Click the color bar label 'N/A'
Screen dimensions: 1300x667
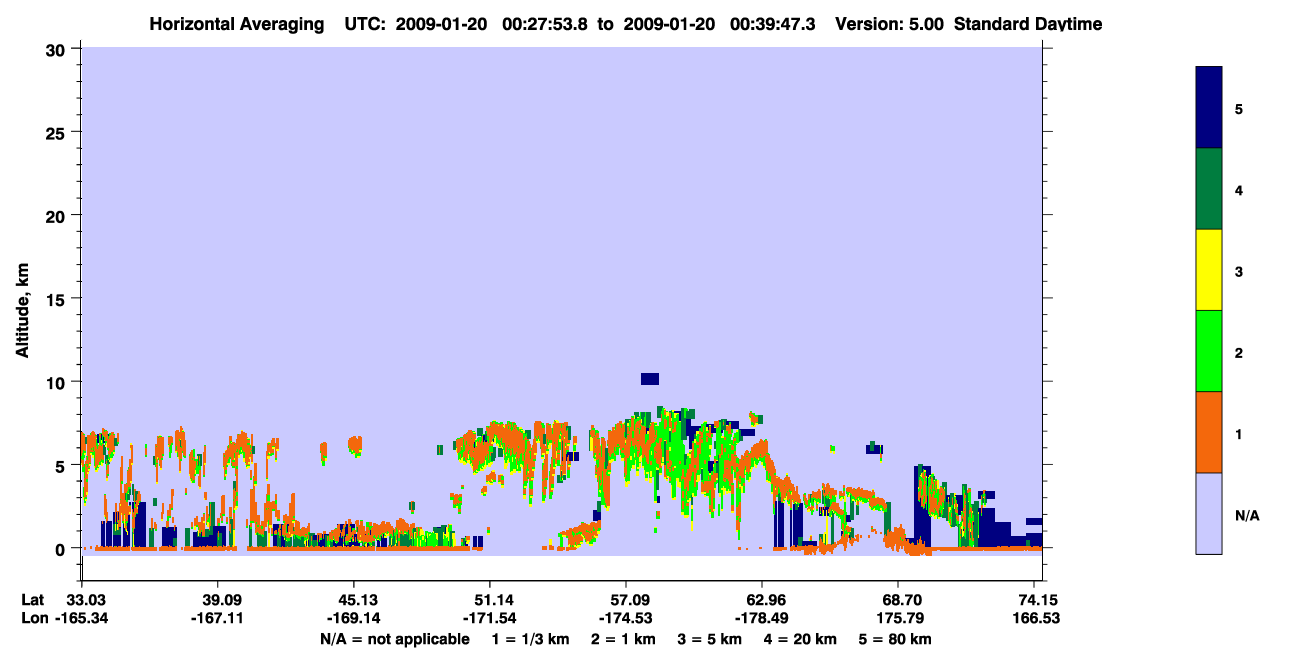[1246, 515]
